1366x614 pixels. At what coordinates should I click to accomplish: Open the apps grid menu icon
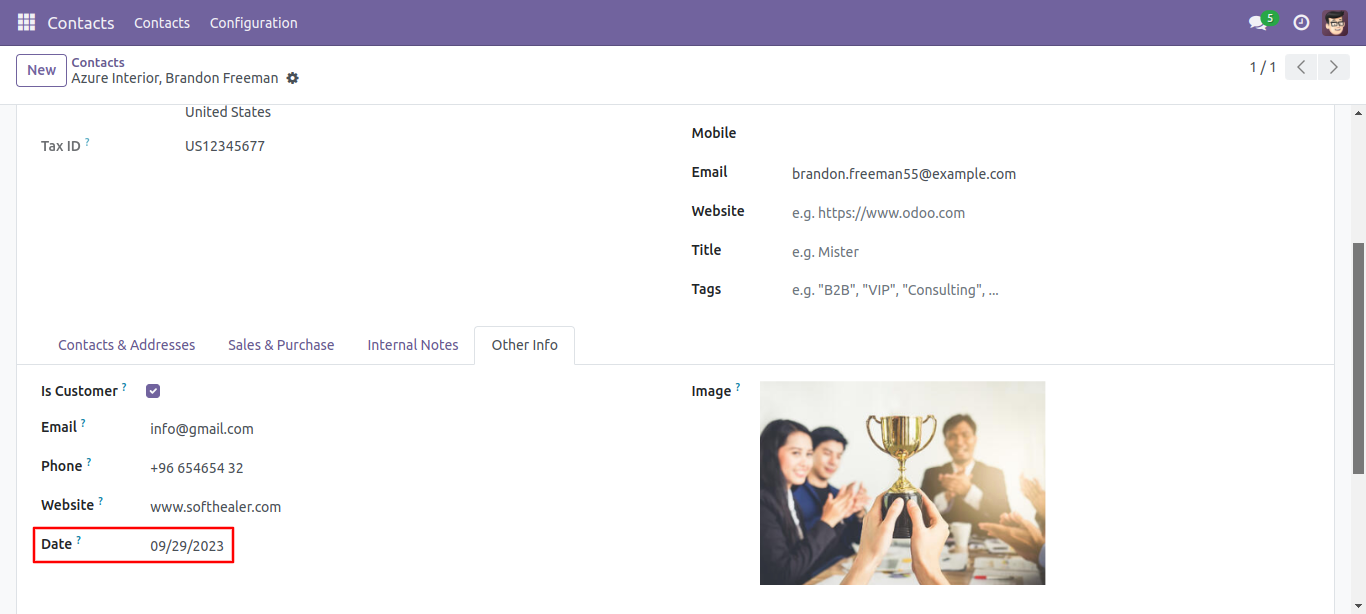(x=26, y=22)
